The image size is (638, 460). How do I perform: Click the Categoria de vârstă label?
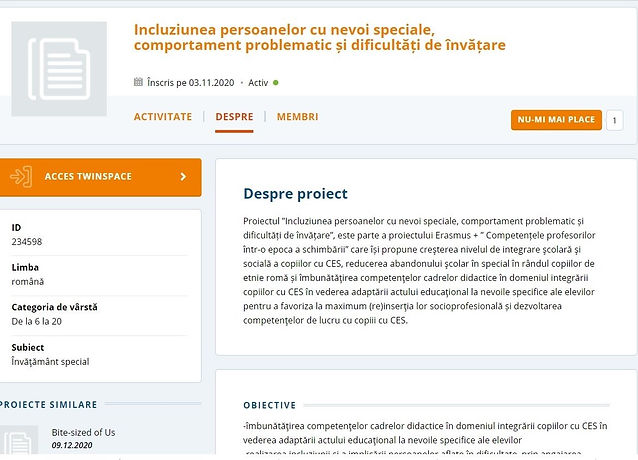coord(55,307)
